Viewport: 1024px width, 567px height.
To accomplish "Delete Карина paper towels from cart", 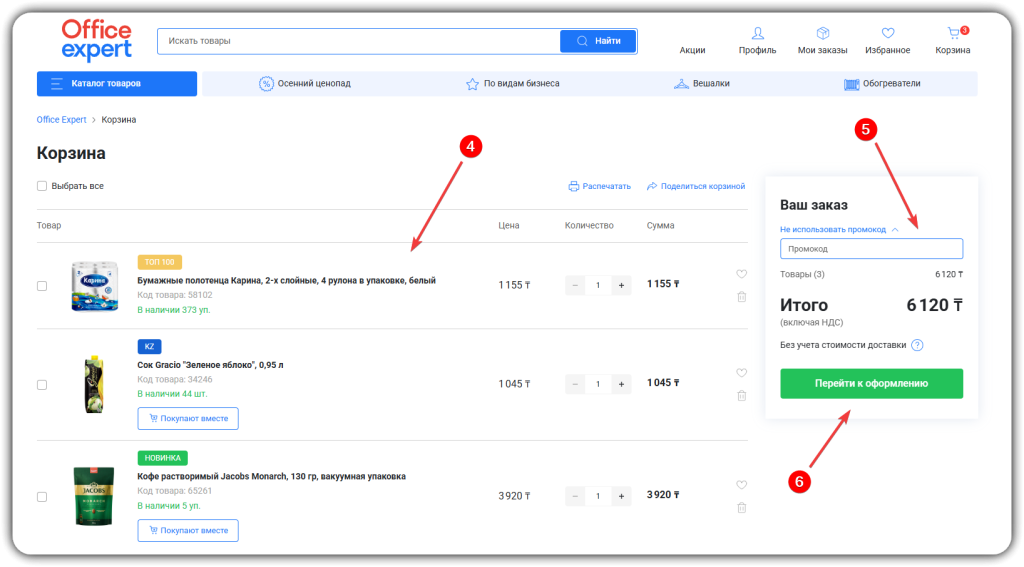I will click(x=742, y=297).
